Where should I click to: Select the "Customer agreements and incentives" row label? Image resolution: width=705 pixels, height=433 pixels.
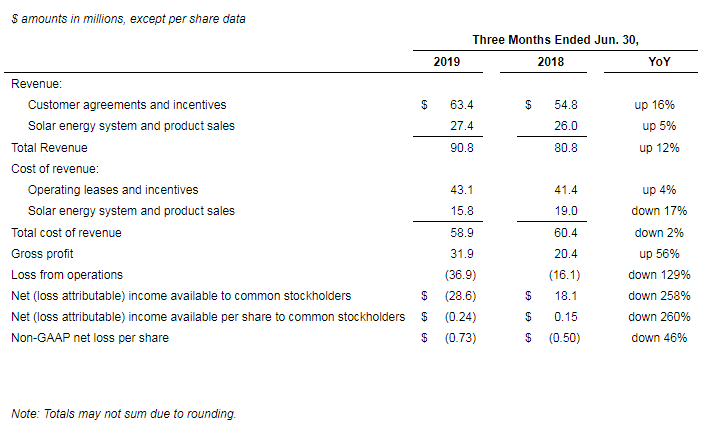(x=127, y=105)
